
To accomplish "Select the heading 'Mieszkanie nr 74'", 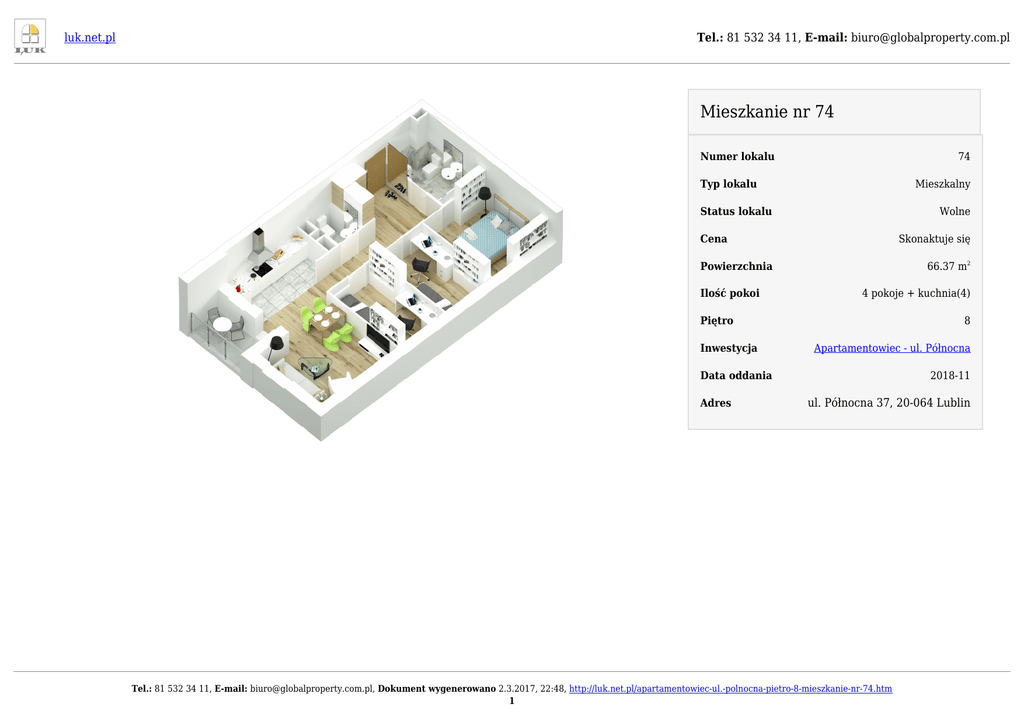I will (x=767, y=112).
